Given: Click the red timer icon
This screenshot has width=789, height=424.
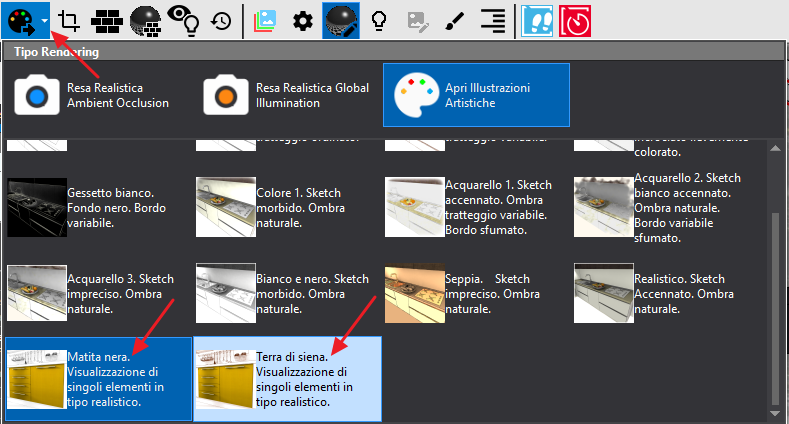Looking at the screenshot, I should tap(575, 20).
